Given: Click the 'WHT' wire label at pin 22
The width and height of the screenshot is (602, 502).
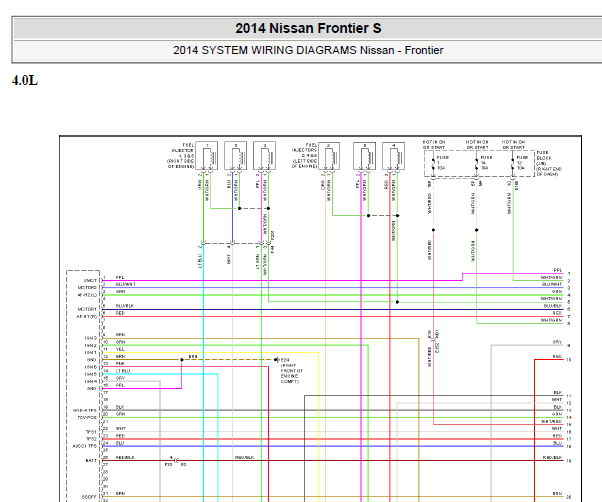Looking at the screenshot, I should (121, 428).
